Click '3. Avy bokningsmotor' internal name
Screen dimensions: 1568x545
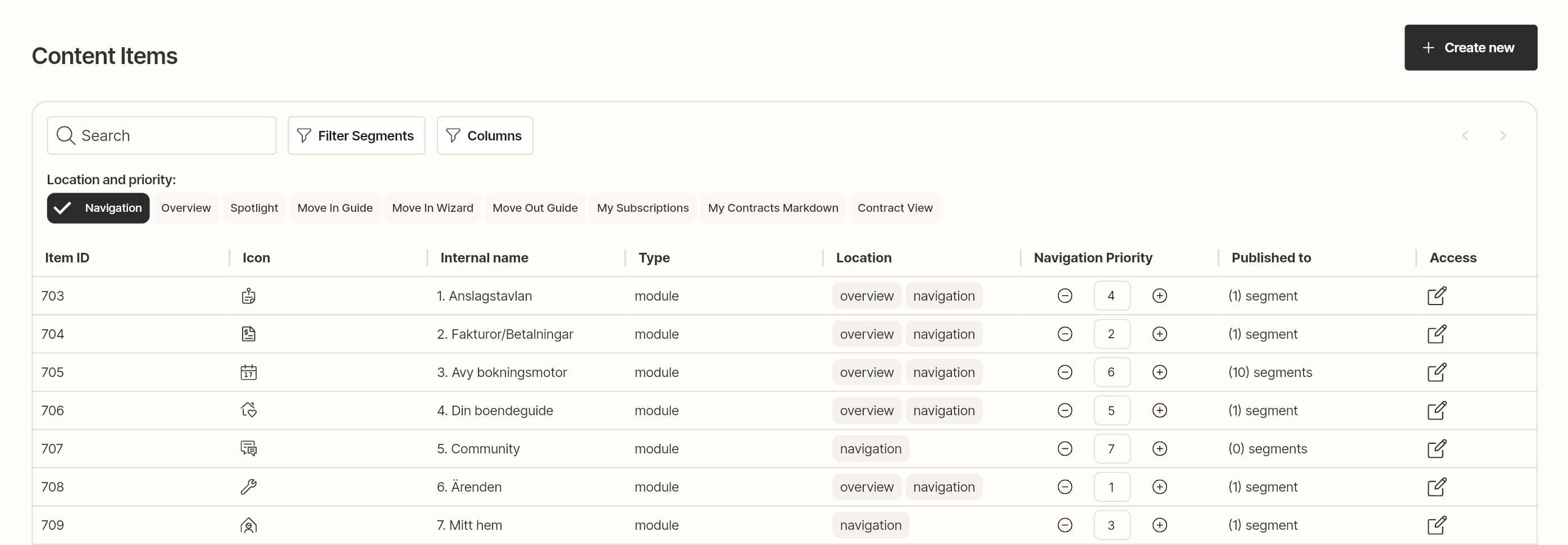[502, 372]
